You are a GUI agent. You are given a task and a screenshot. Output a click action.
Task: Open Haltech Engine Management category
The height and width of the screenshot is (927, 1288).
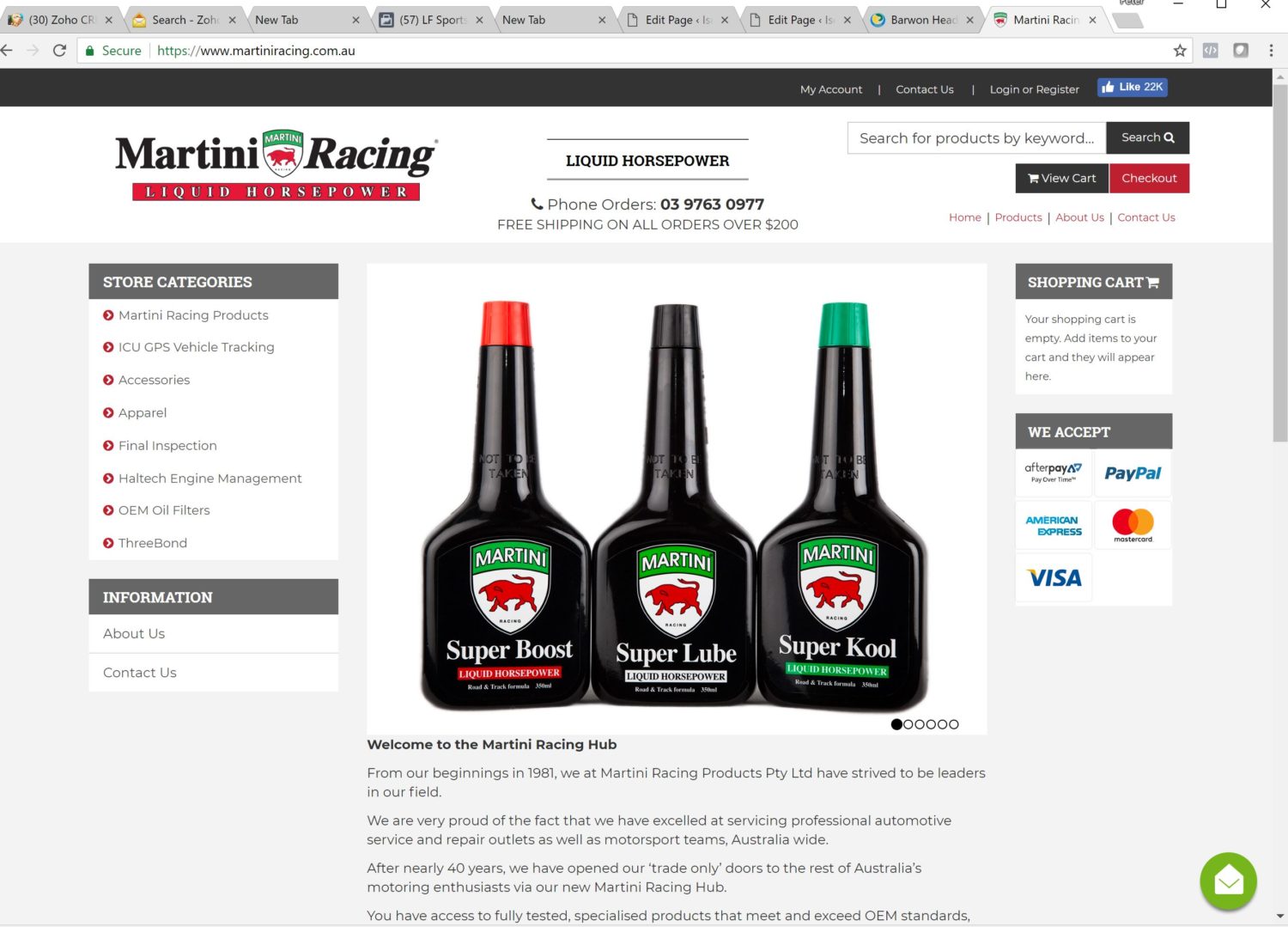pos(210,478)
